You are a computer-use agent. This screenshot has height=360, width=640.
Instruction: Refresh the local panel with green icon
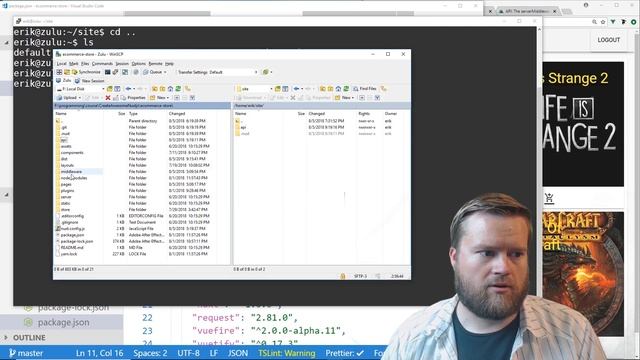click(178, 89)
